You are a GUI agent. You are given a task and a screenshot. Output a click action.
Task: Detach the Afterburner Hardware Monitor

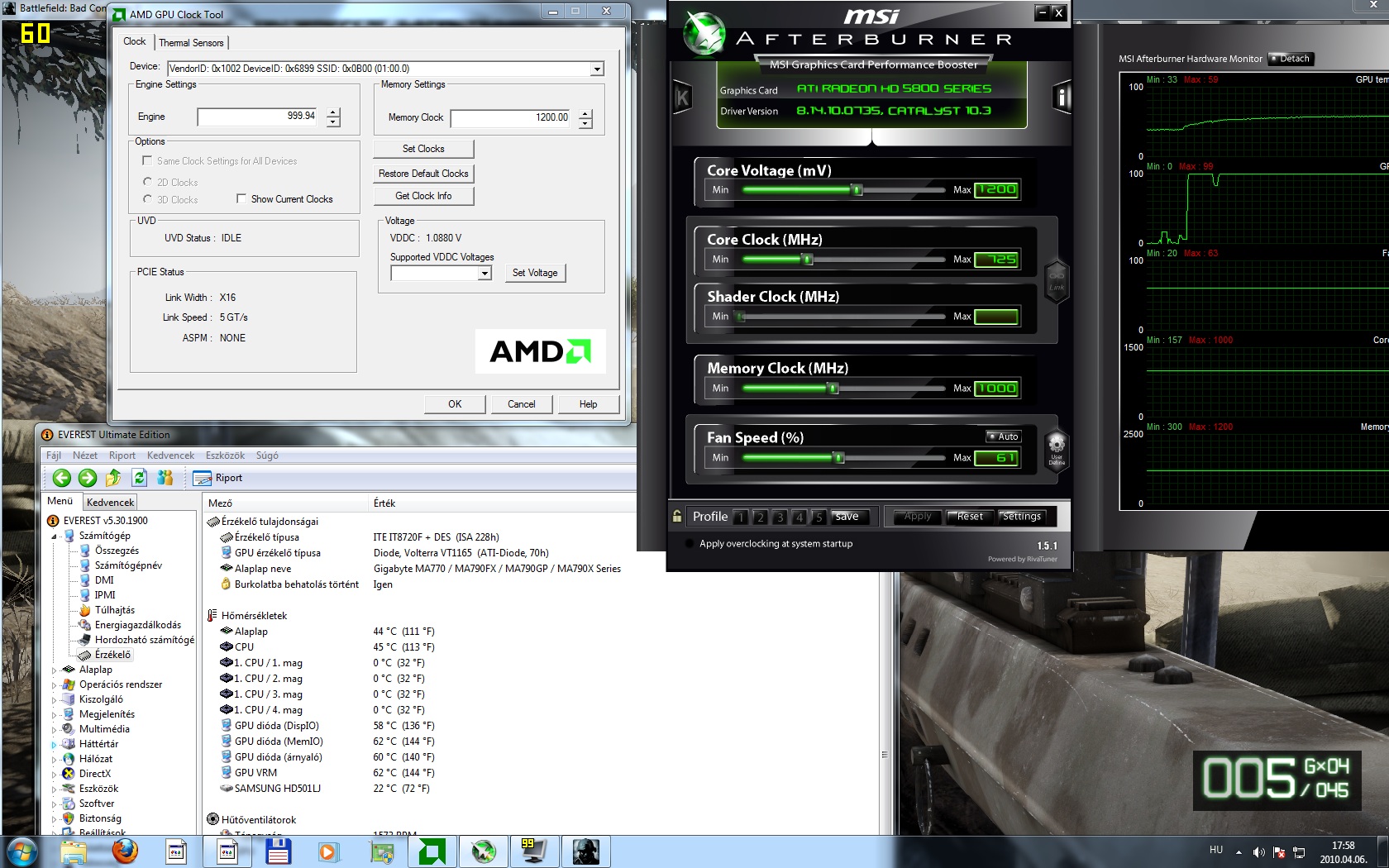(1291, 59)
